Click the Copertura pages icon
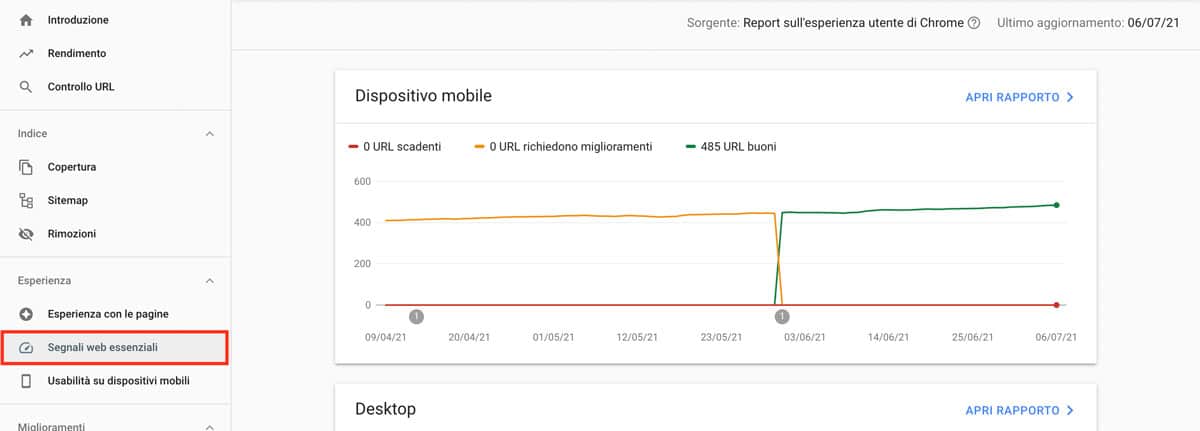1200x431 pixels. pyautogui.click(x=27, y=167)
